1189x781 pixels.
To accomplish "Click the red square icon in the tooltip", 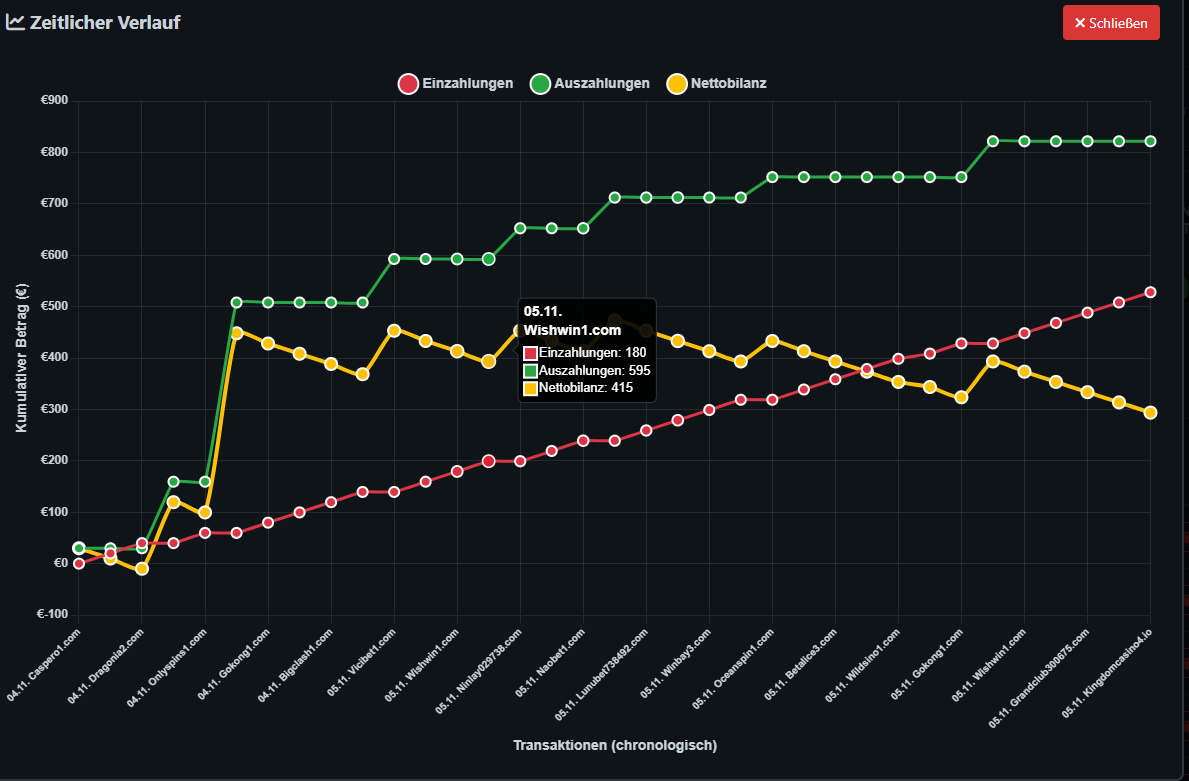I will coord(530,352).
